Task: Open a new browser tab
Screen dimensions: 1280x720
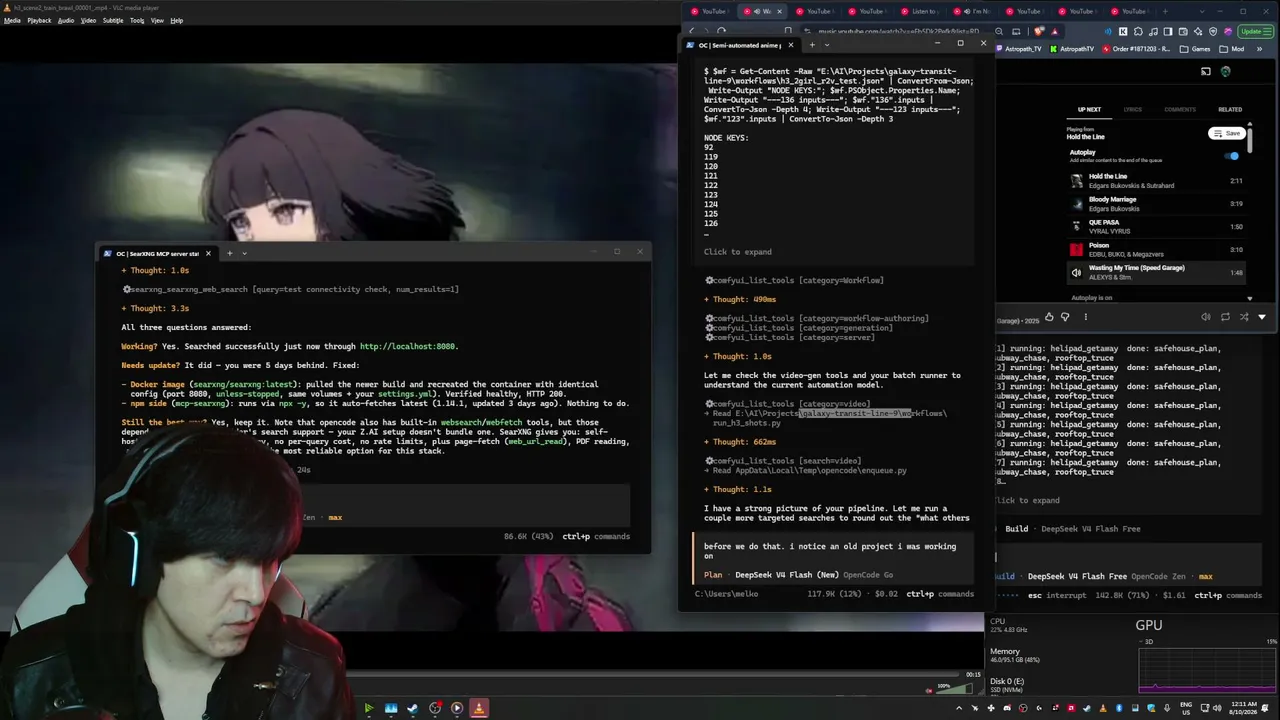Action: tap(1164, 11)
